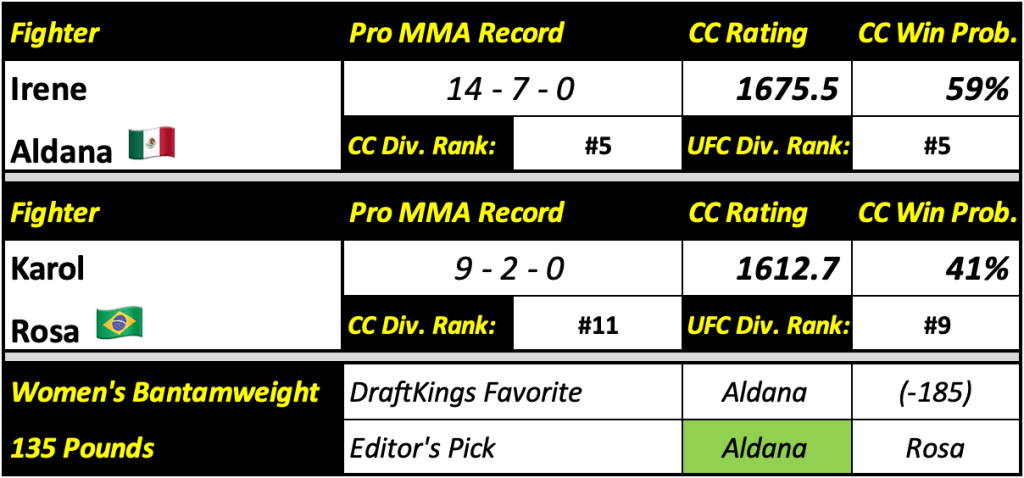Click the Brazil flag icon
The height and width of the screenshot is (478, 1024).
pos(119,323)
